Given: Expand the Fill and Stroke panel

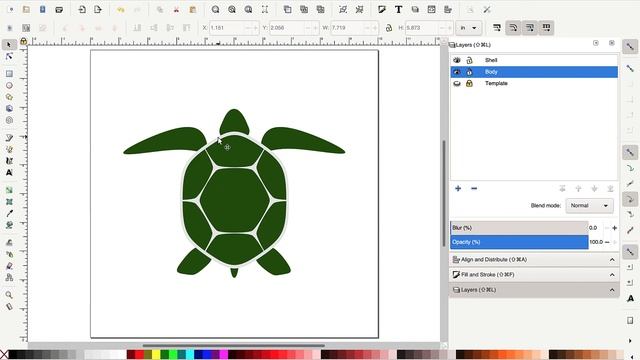Looking at the screenshot, I should (x=534, y=275).
